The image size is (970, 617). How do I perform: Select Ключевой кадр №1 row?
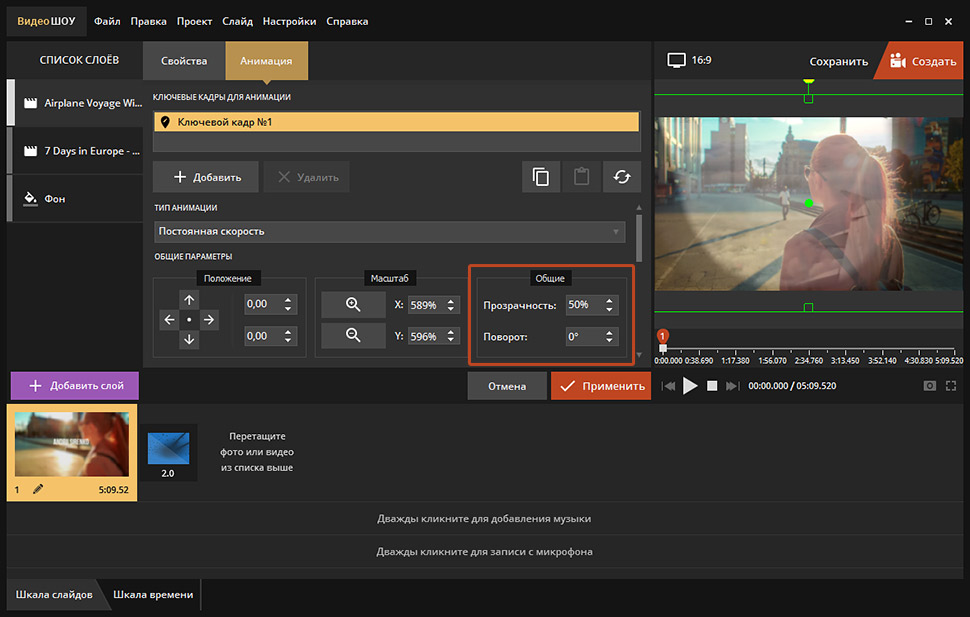396,122
